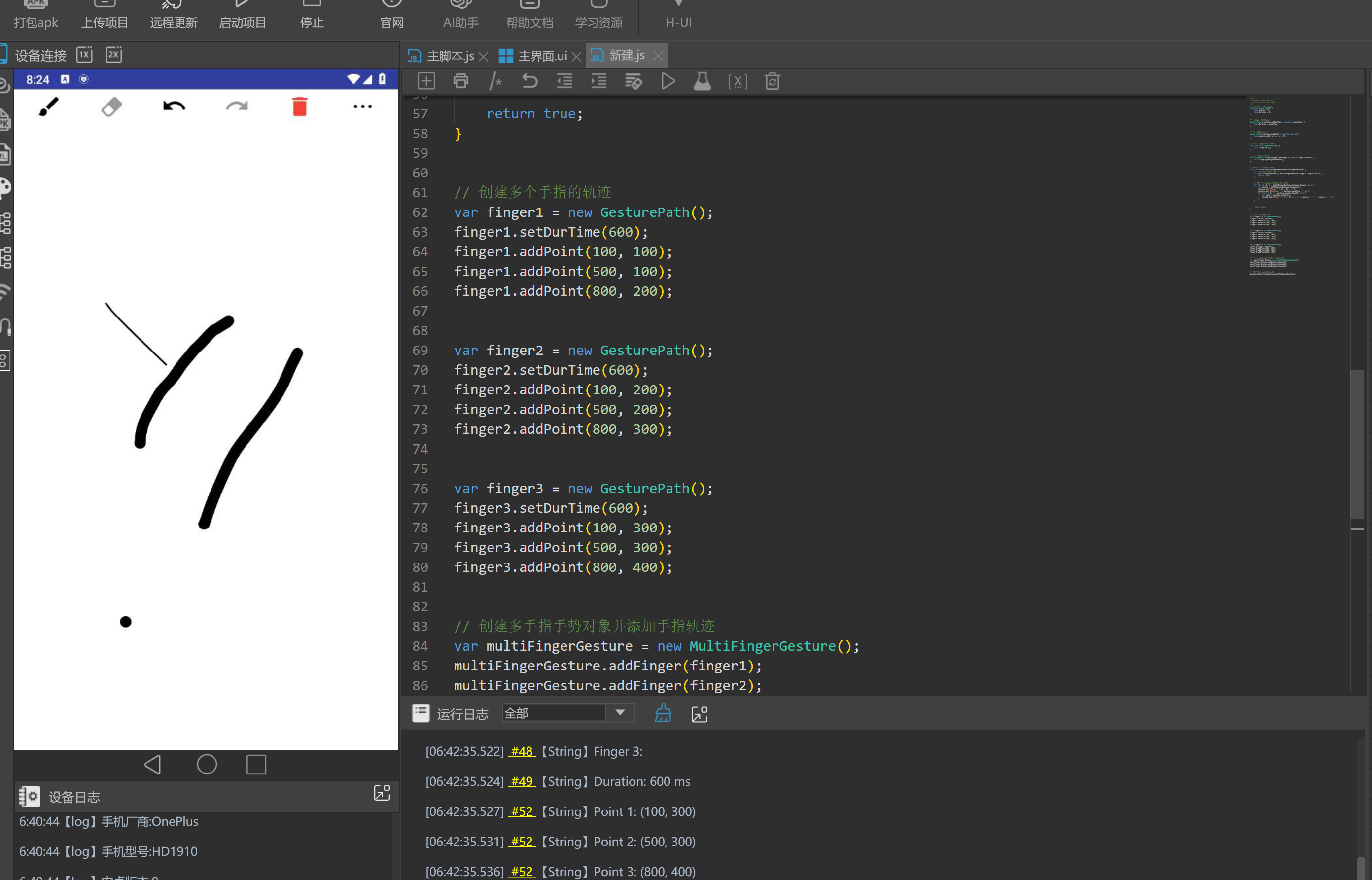Click code line 62 declaring finger1
The image size is (1372, 880).
point(583,212)
